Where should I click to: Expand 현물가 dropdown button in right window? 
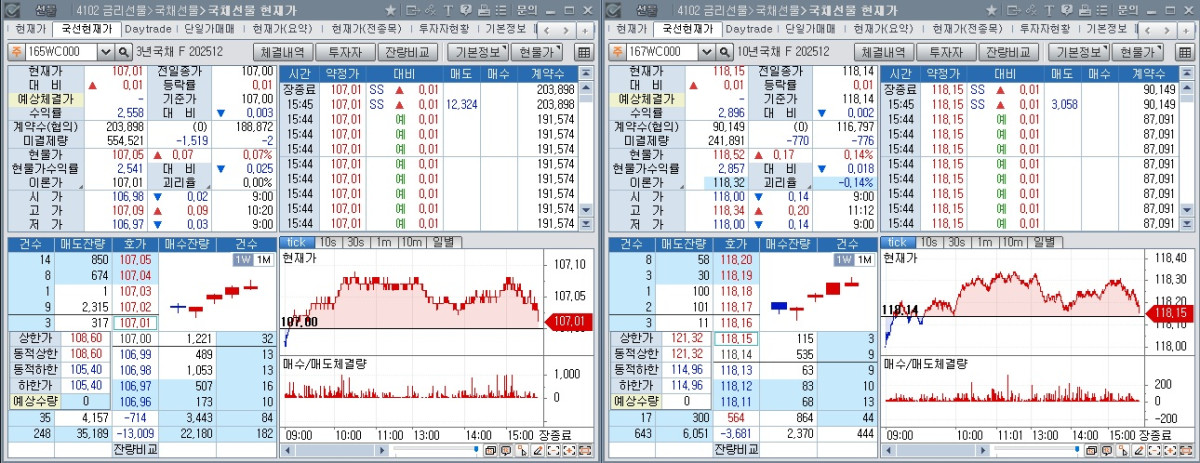(x=1137, y=52)
